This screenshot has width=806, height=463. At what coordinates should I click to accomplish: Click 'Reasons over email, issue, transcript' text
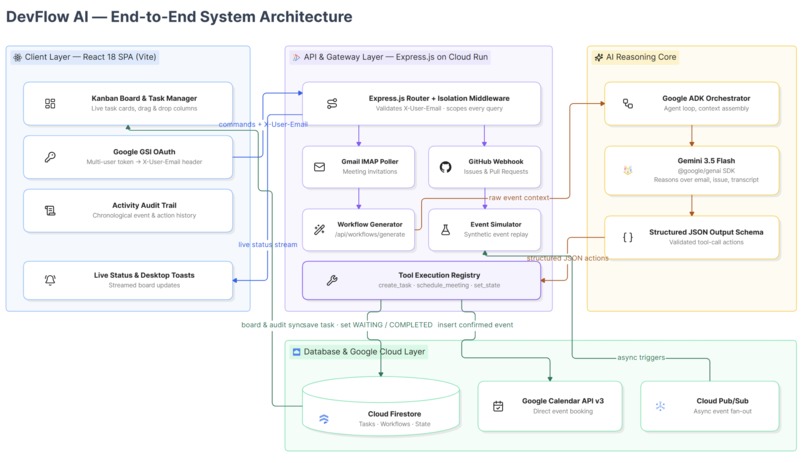point(706,180)
